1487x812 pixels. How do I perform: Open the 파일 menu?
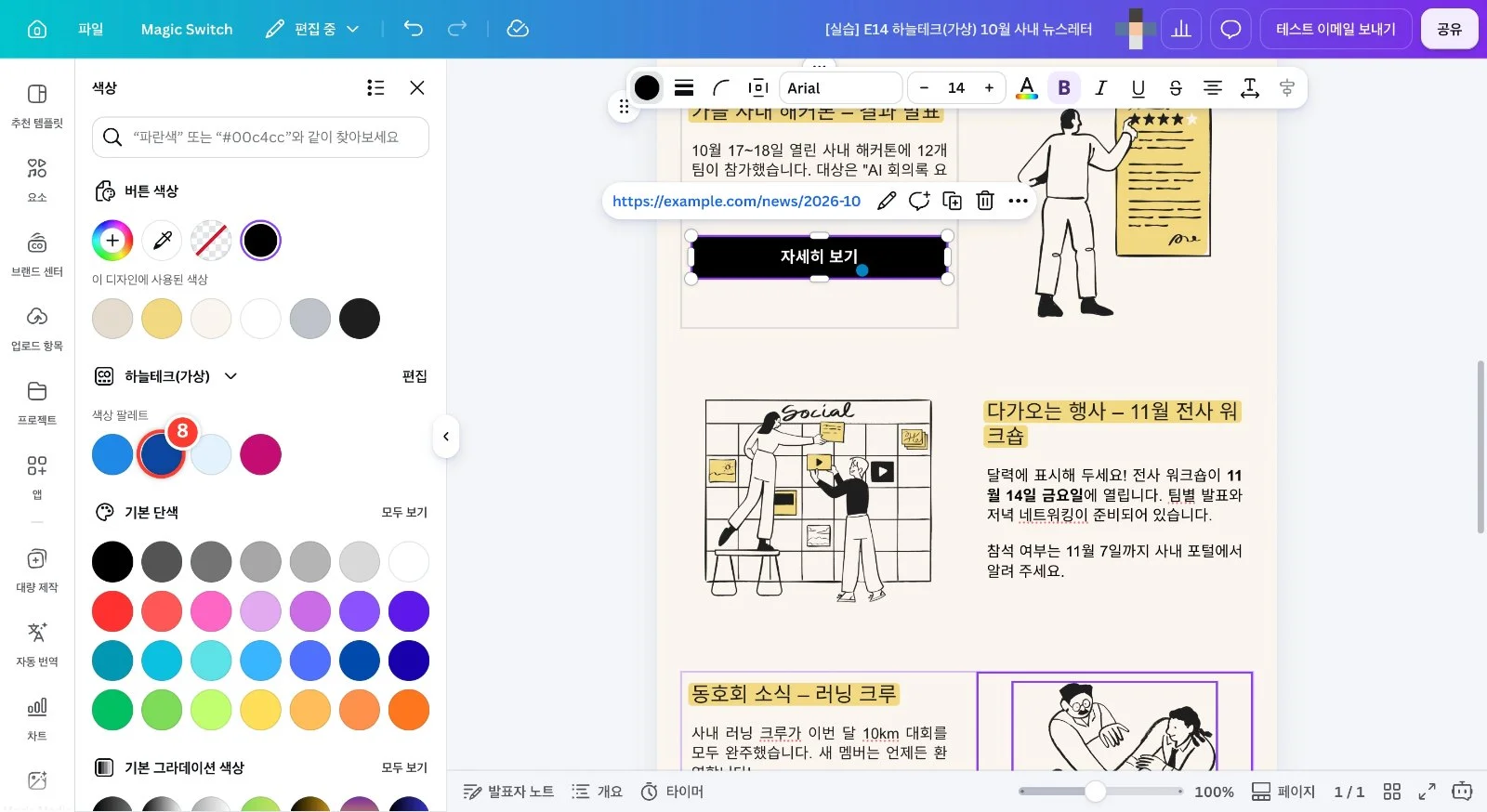pyautogui.click(x=91, y=29)
